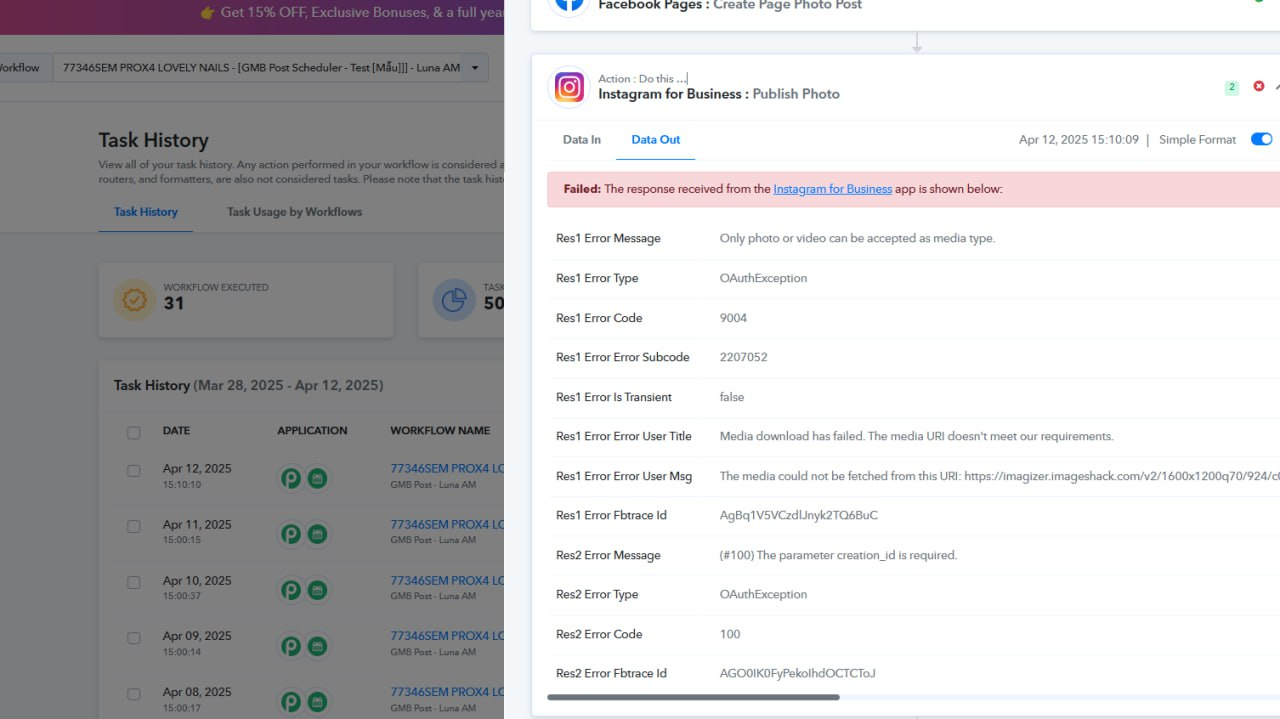The image size is (1280, 719).
Task: Select the subcode value 2207052
Action: [x=743, y=357]
